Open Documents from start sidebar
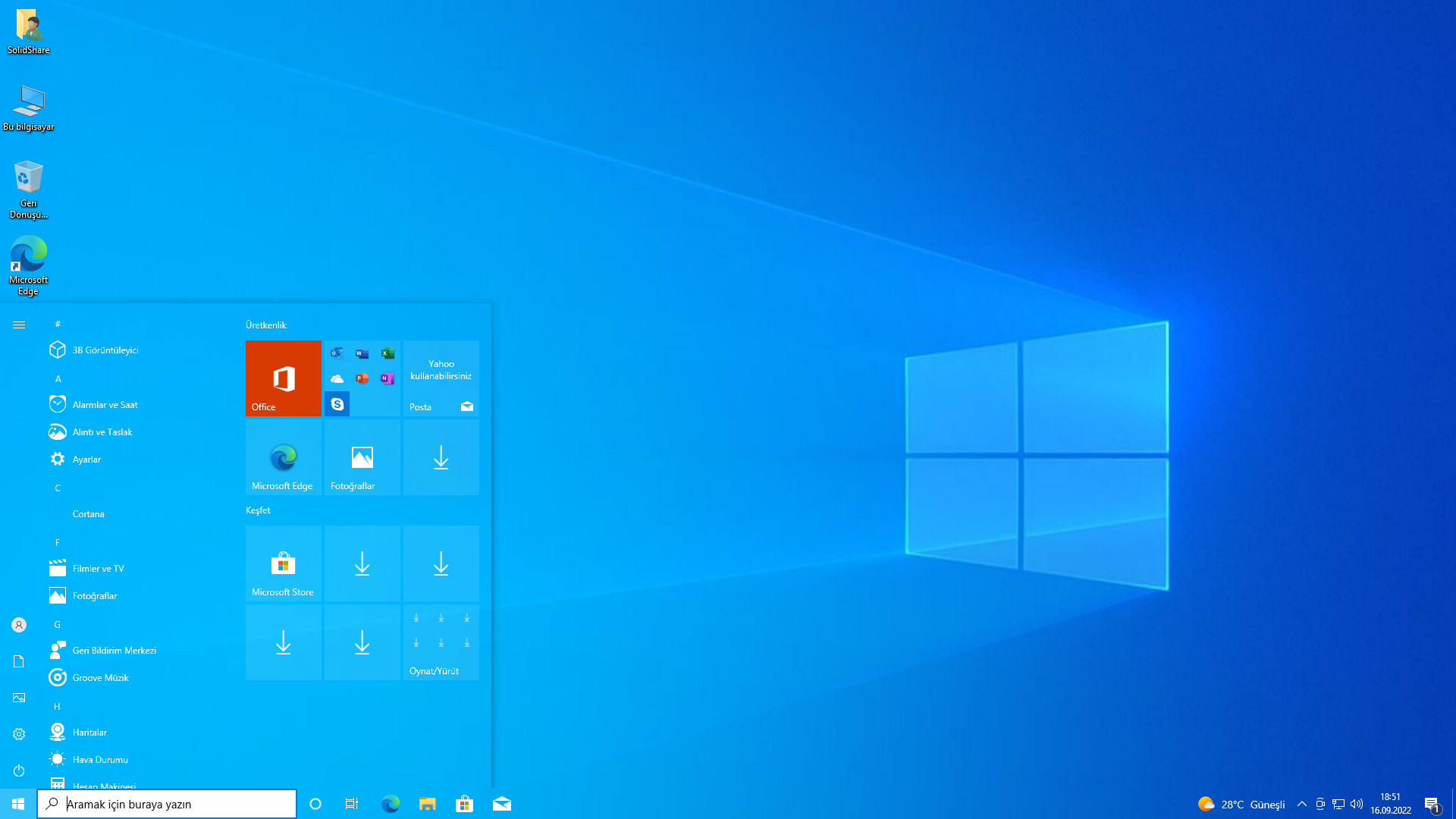The width and height of the screenshot is (1456, 819). pos(19,661)
